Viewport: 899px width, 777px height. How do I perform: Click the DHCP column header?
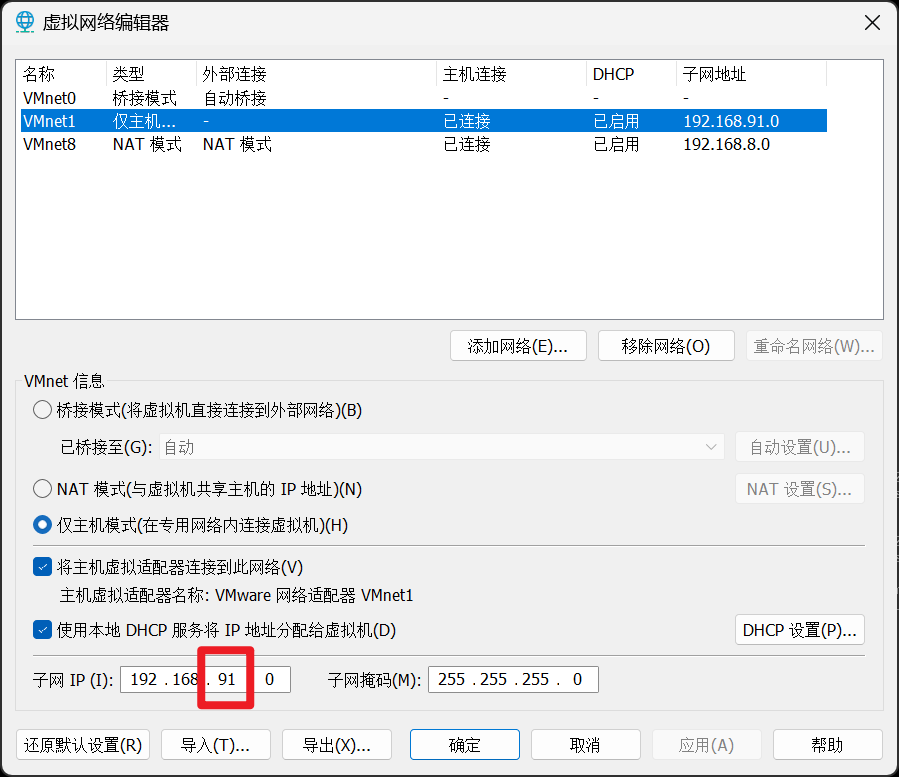point(631,74)
